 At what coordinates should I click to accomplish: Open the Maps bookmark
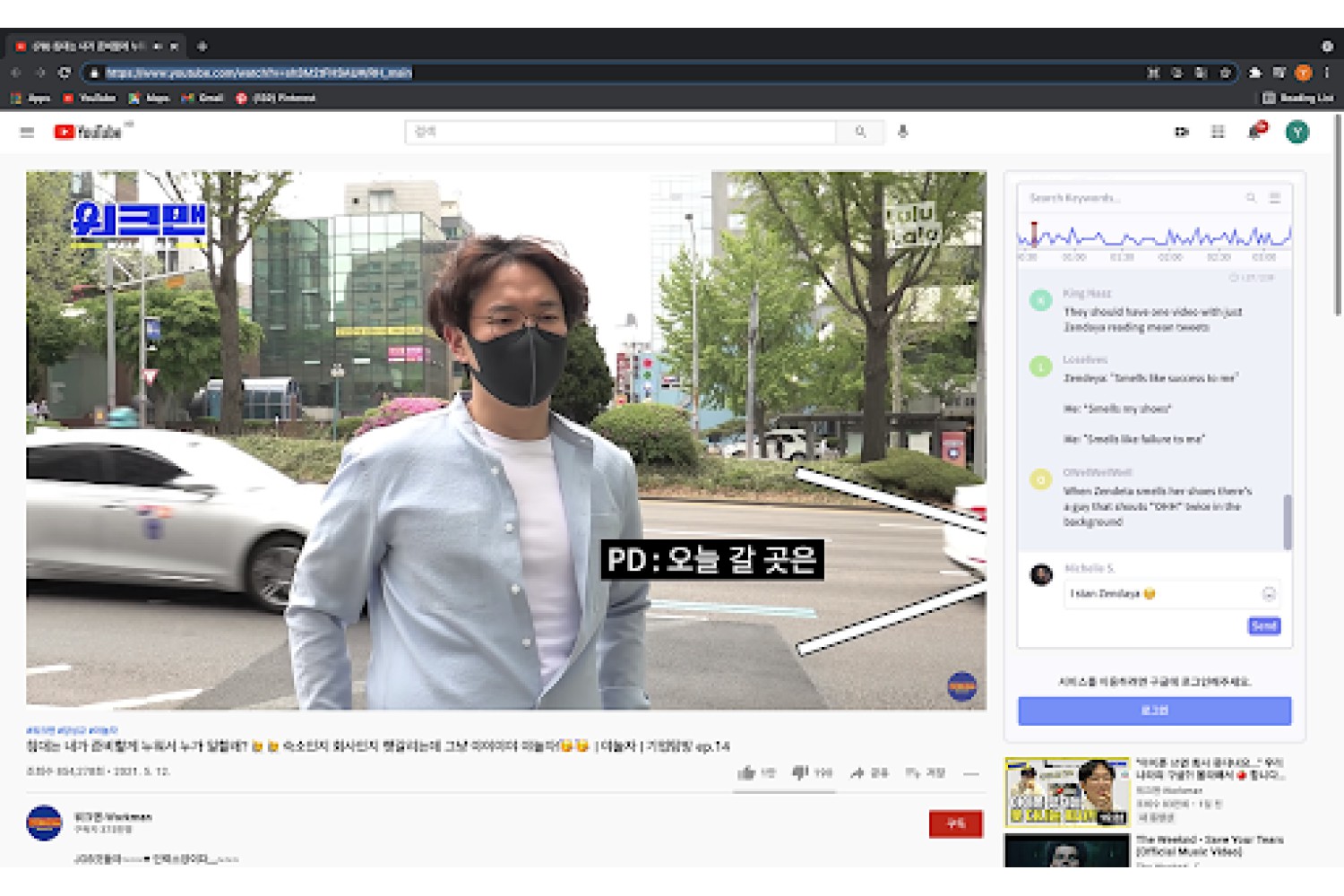[x=149, y=98]
